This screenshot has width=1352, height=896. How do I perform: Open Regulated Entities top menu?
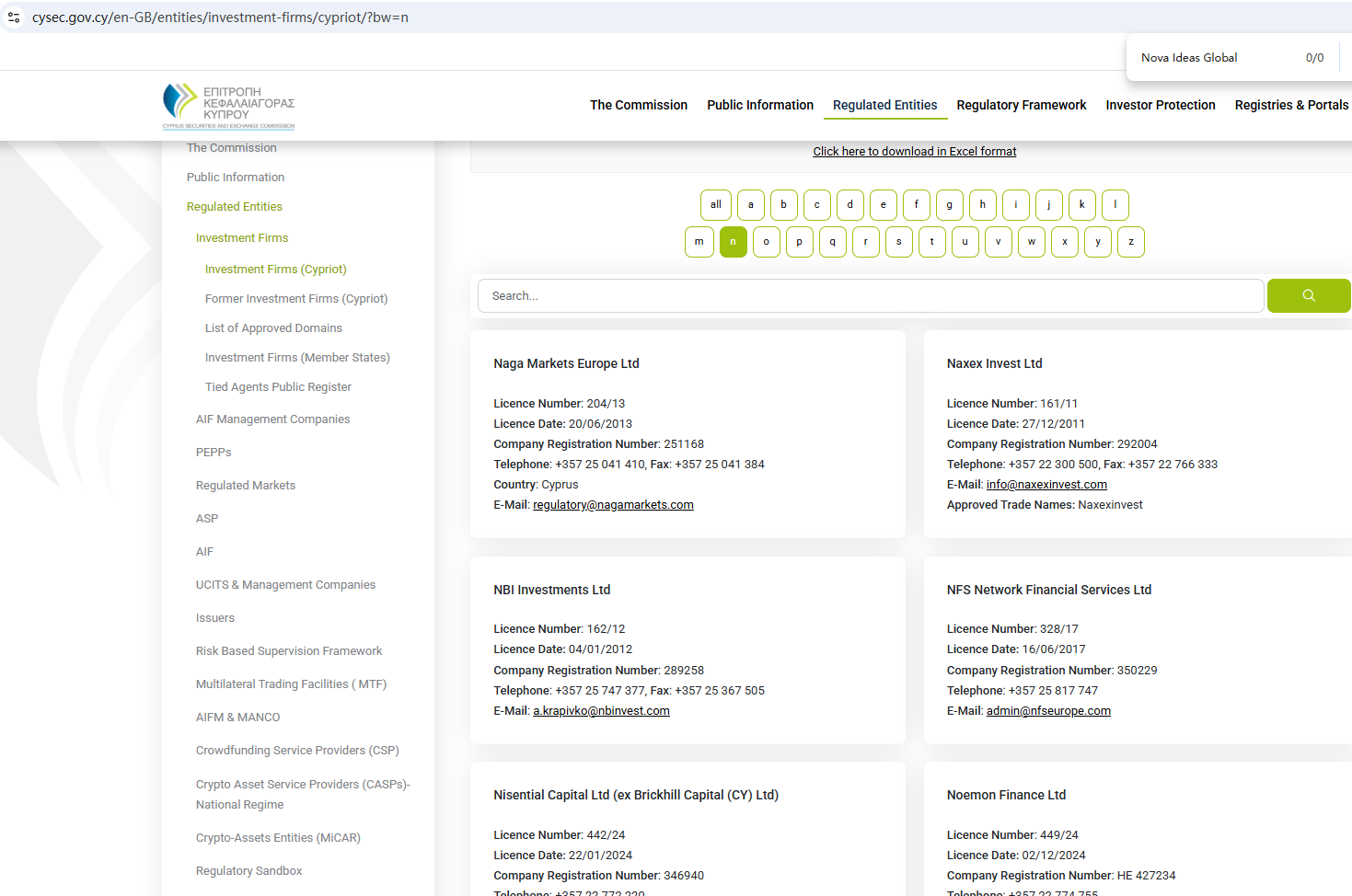pyautogui.click(x=884, y=106)
